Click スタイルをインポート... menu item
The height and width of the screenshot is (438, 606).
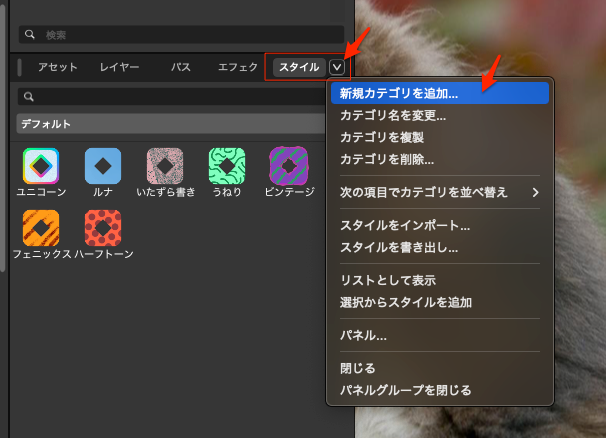coord(404,225)
